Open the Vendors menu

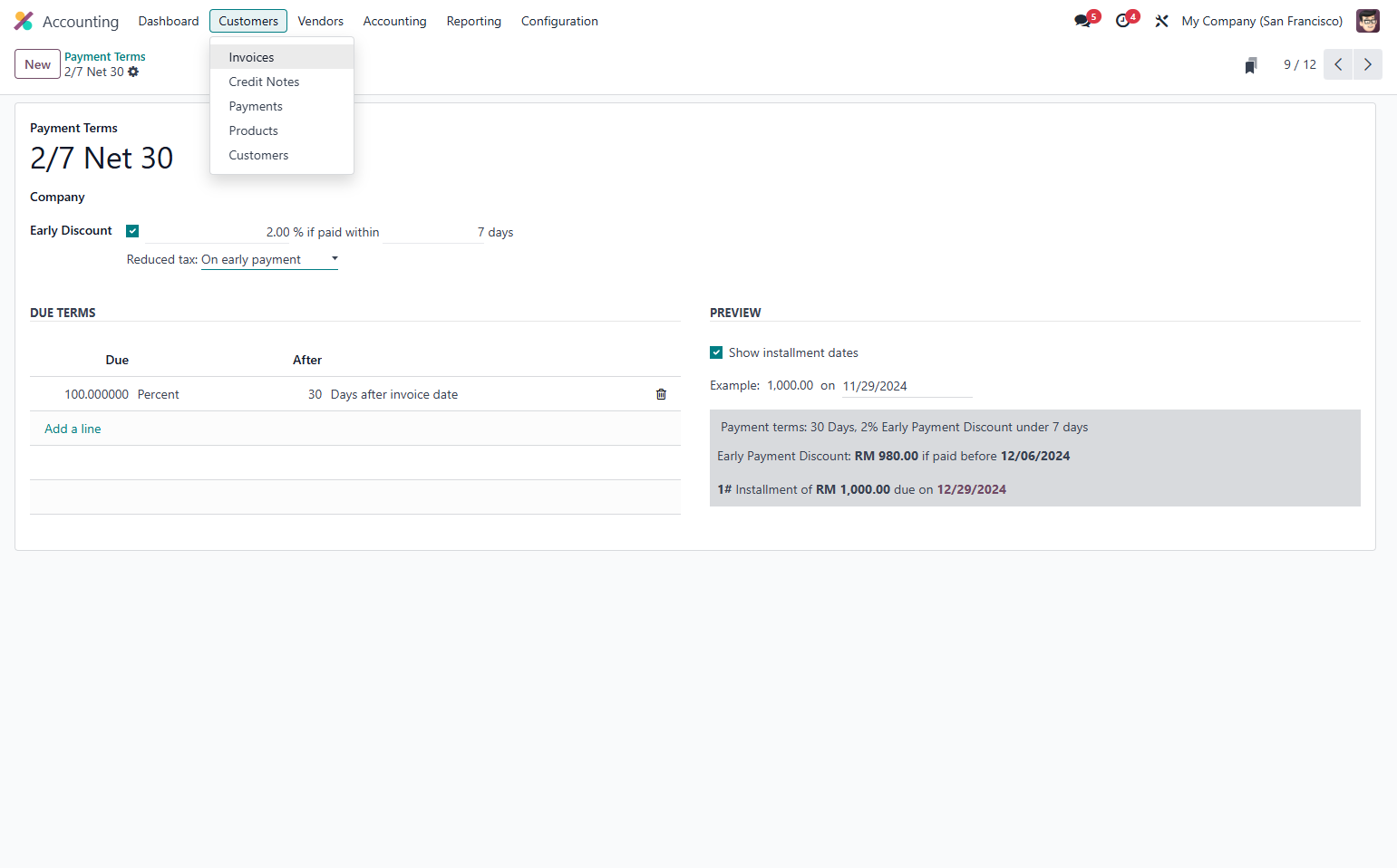pos(321,21)
